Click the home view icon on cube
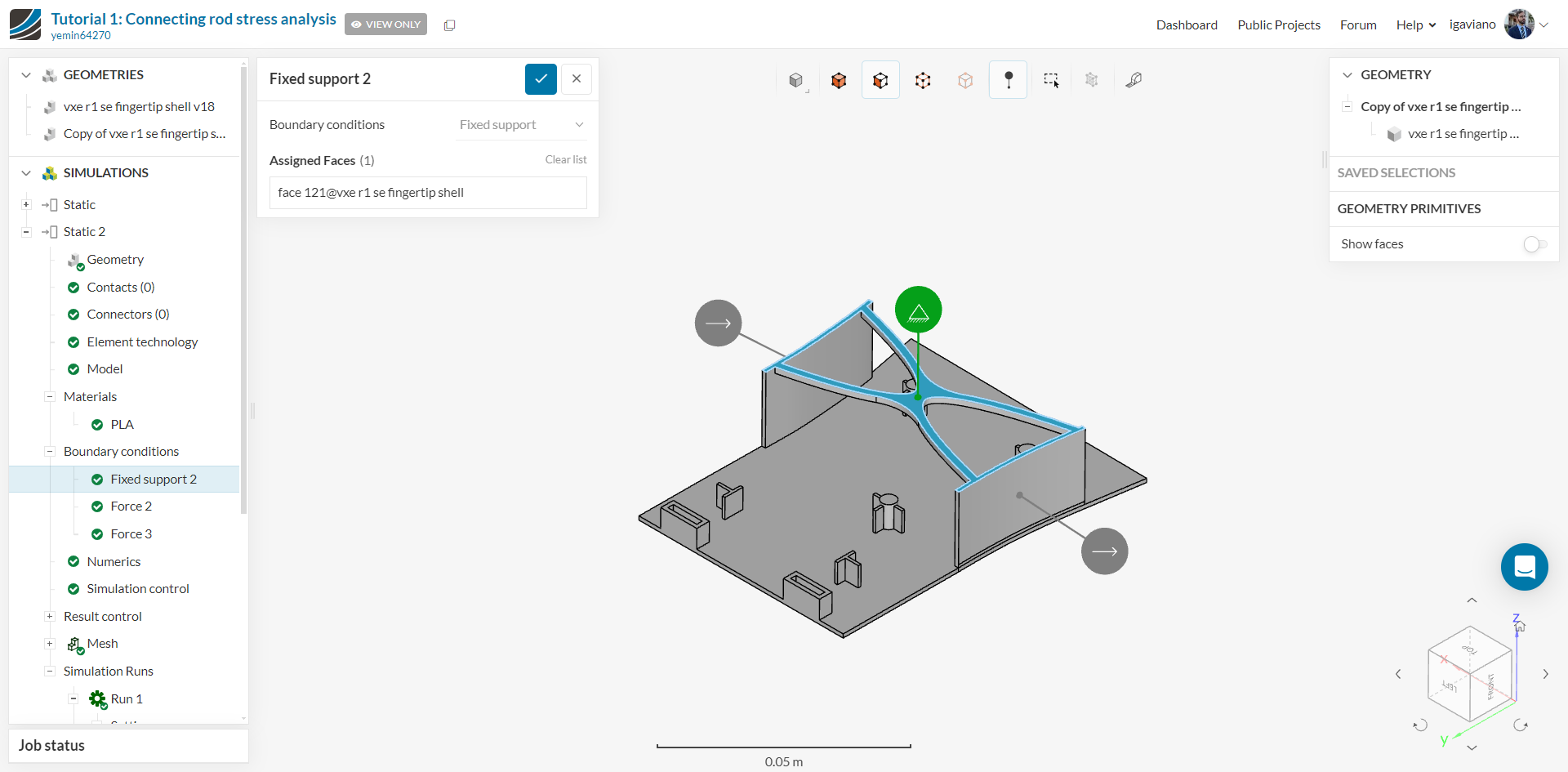Viewport: 1568px width, 772px height. 1520,627
